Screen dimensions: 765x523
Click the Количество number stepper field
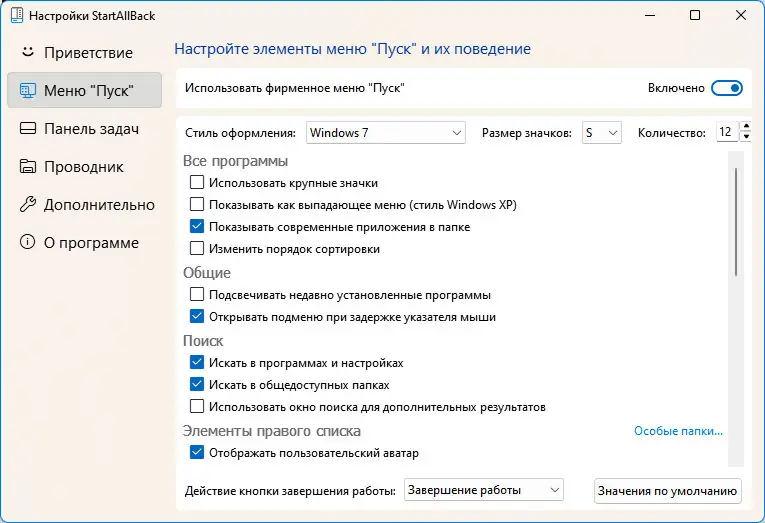coord(723,132)
